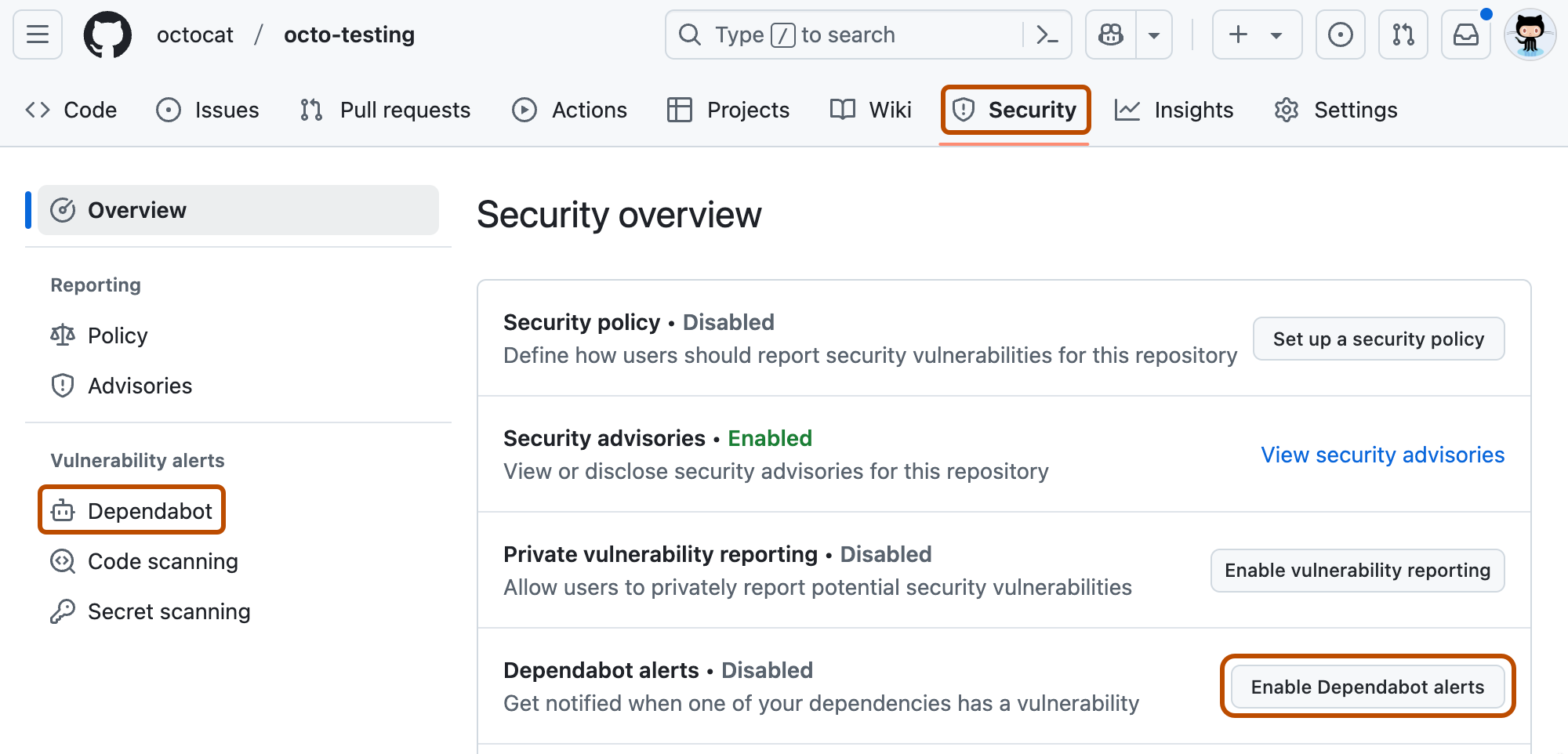Open the create new dropdown arrow
Viewport: 1568px width, 754px height.
pos(1276,34)
